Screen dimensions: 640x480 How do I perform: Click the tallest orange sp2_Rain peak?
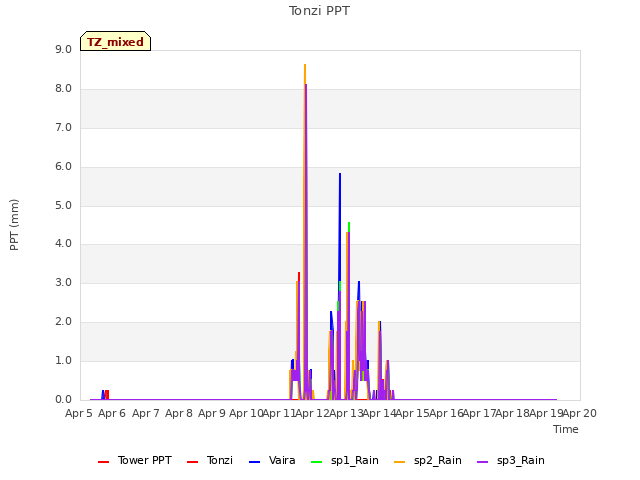[304, 65]
